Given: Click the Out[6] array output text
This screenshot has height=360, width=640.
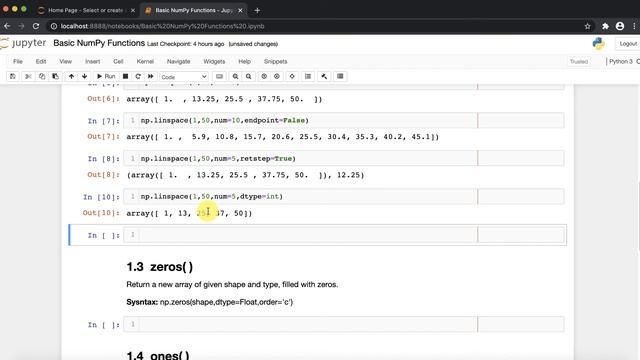Looking at the screenshot, I should [224, 99].
